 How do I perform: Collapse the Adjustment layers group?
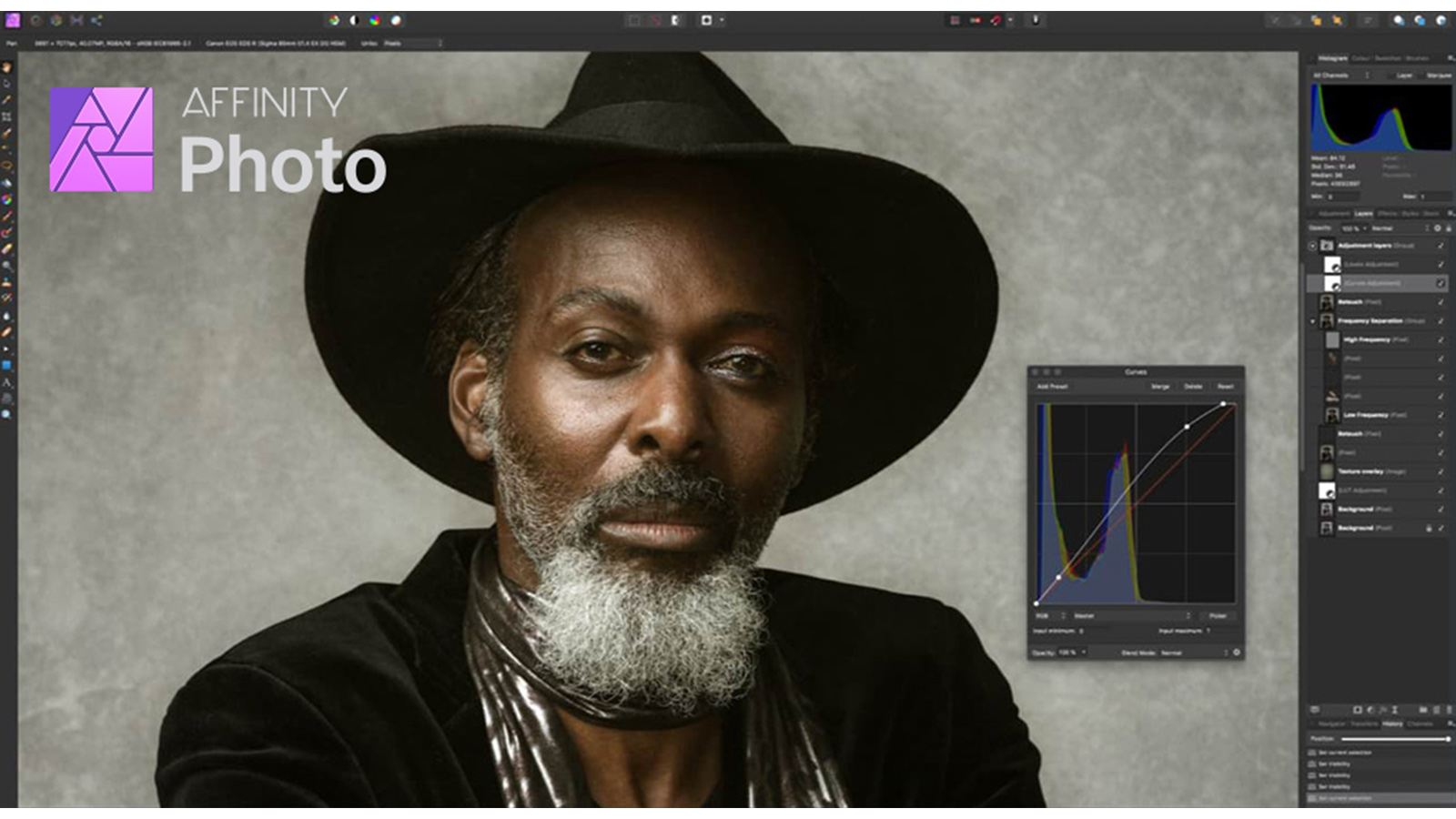pos(1312,246)
